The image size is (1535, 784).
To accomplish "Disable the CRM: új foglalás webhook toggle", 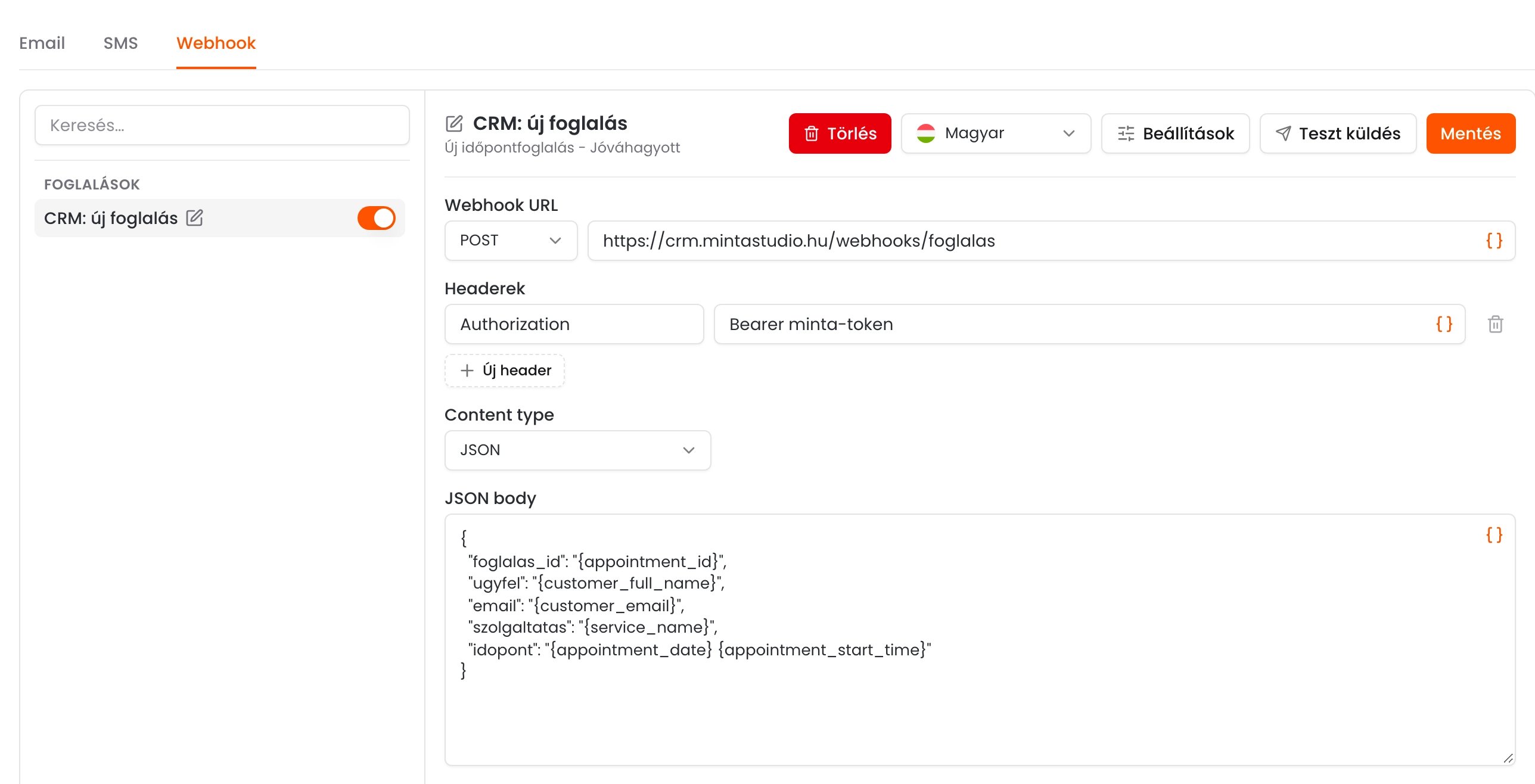I will [376, 218].
